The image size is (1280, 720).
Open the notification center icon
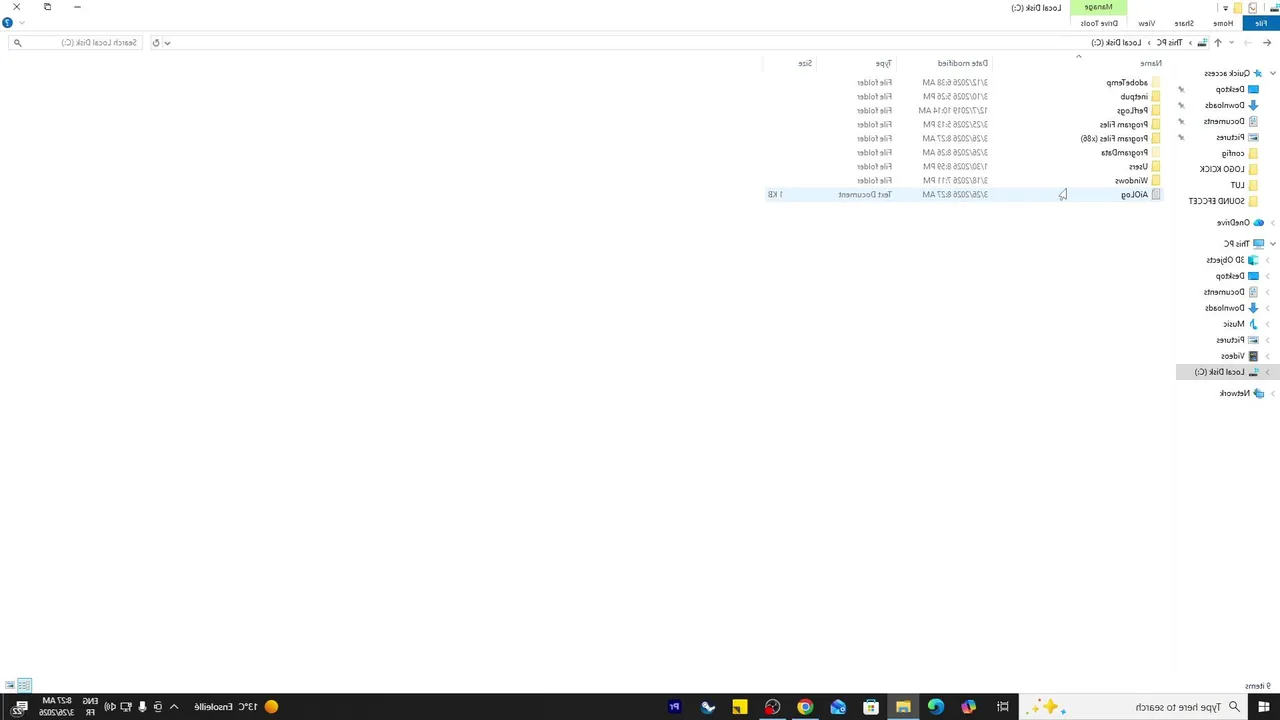[19, 707]
